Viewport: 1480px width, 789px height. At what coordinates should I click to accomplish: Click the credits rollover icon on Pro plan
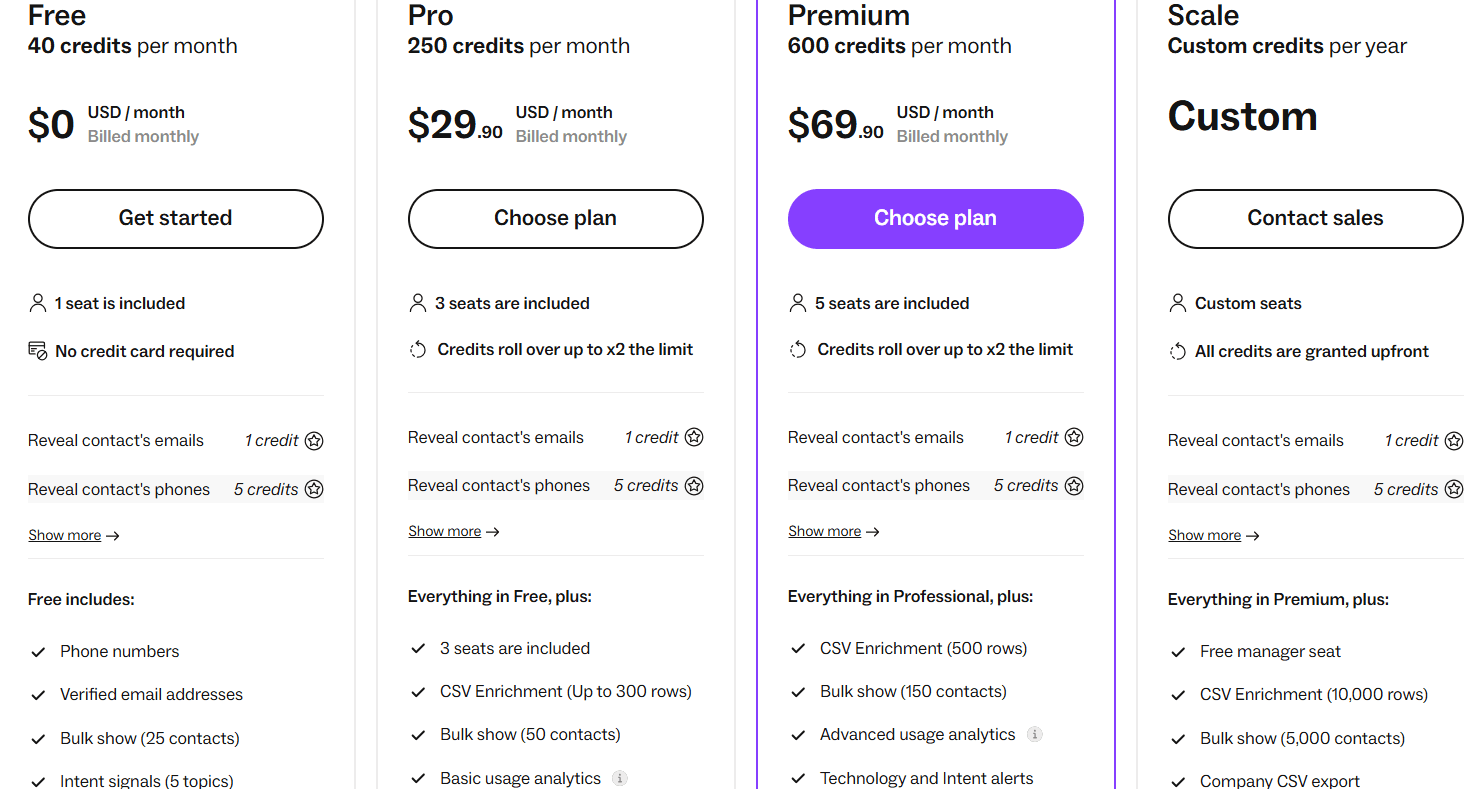(x=418, y=349)
